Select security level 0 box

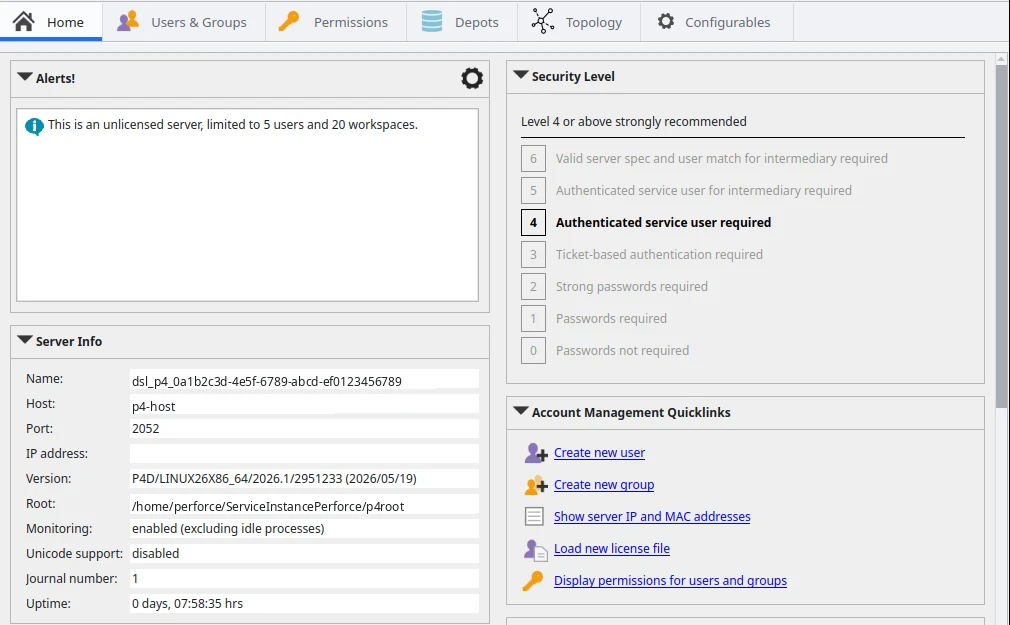[533, 351]
